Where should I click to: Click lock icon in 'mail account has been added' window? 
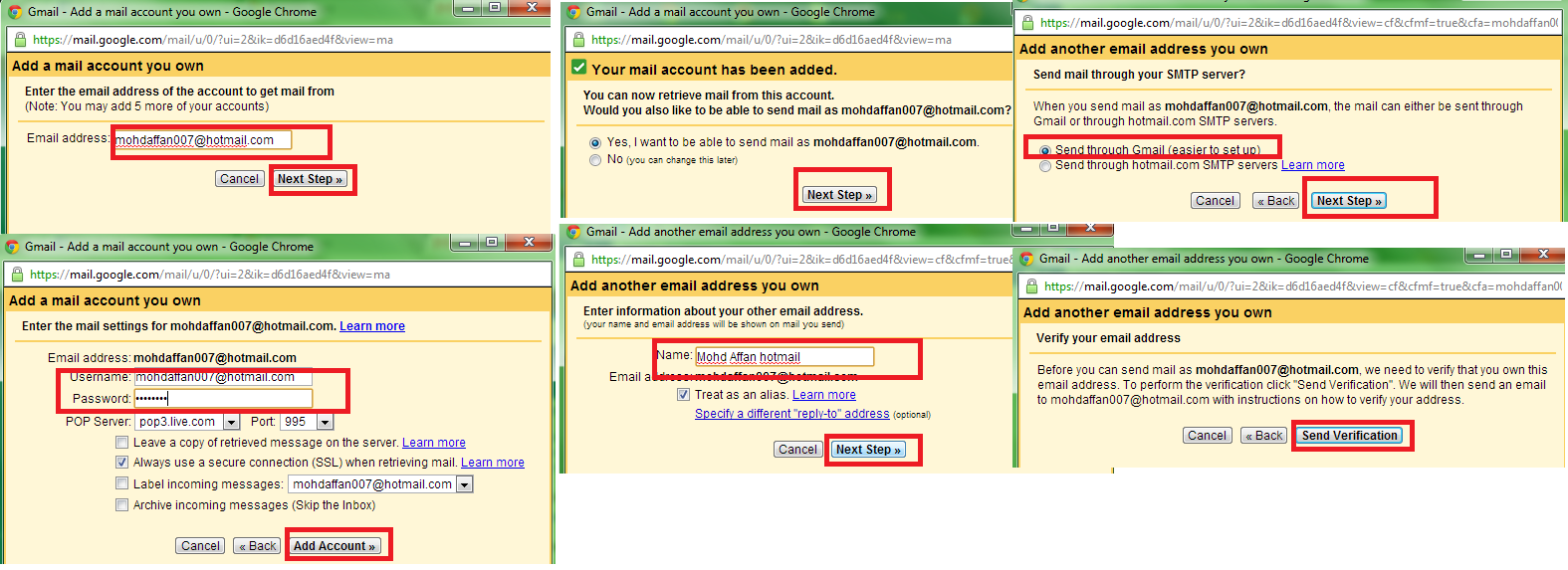pos(577,40)
